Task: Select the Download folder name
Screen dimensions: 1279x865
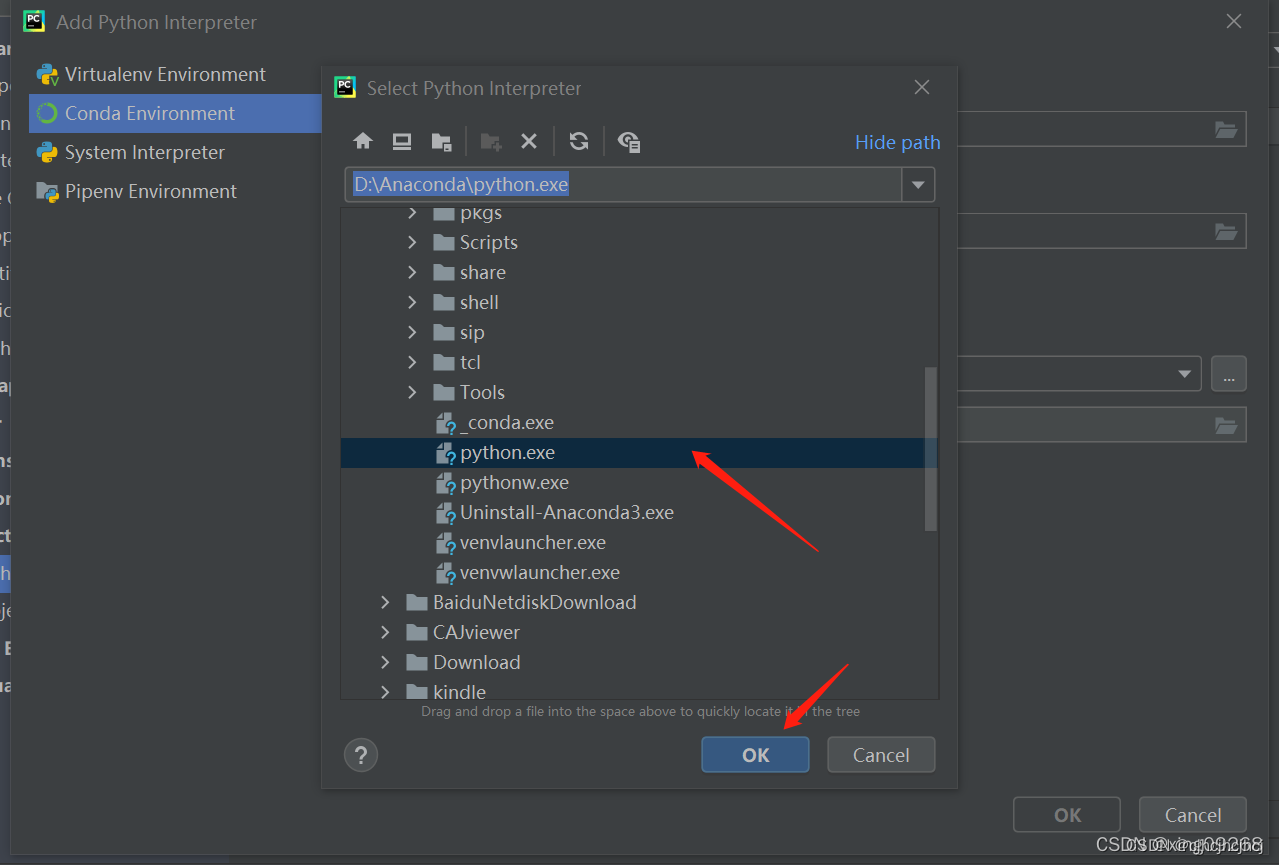Action: tap(477, 662)
